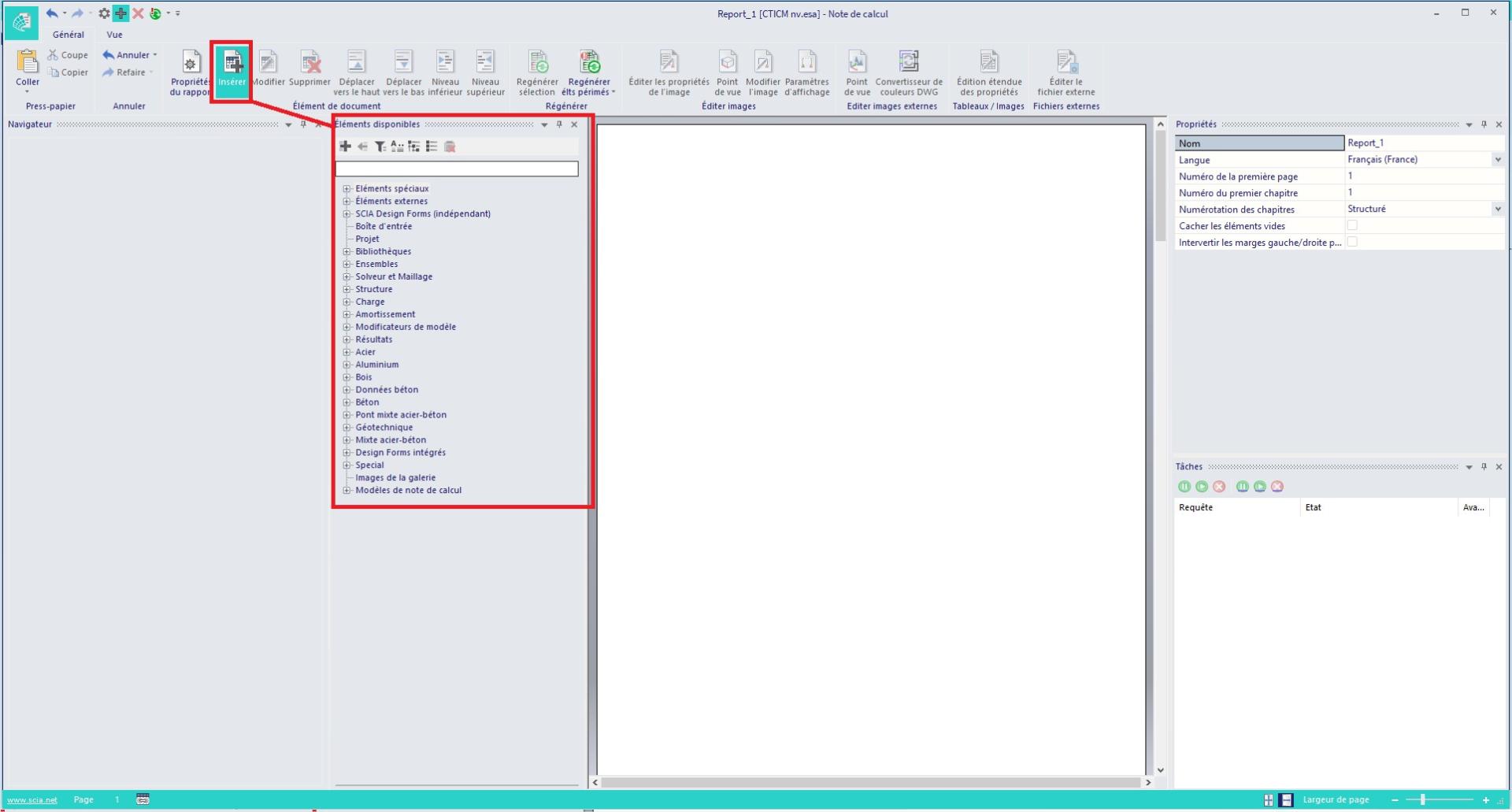
Task: Open Propriétés du rapport
Action: click(x=191, y=63)
